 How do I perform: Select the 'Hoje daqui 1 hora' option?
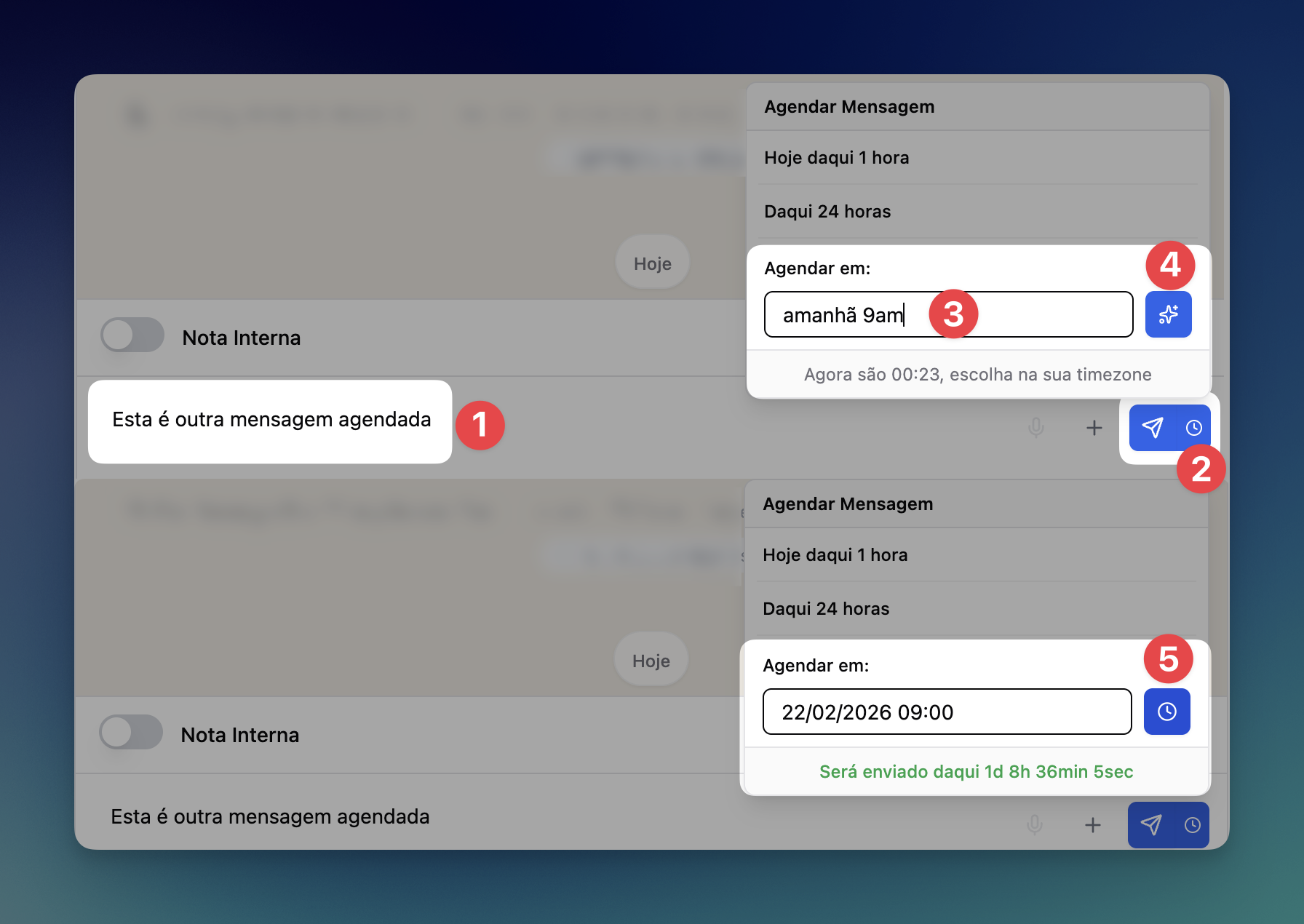click(836, 158)
